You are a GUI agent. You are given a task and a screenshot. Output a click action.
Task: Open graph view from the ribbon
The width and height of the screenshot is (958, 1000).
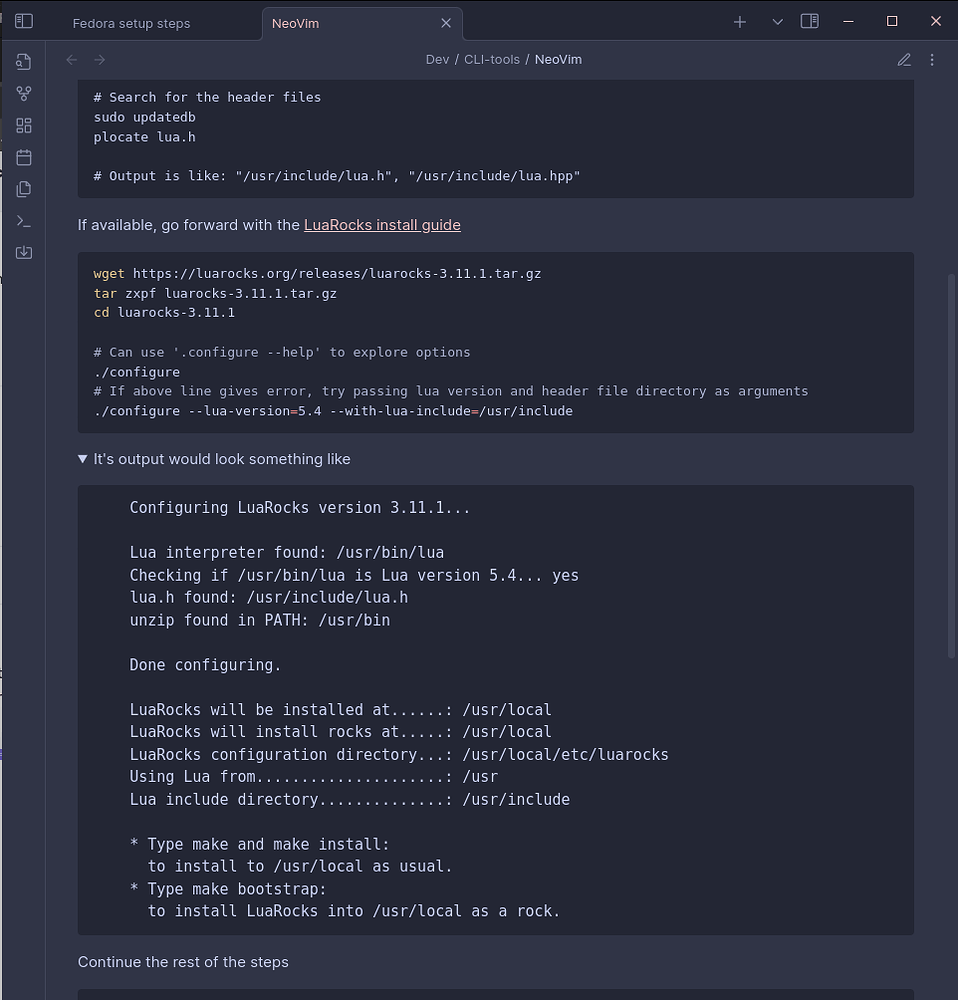(x=24, y=93)
